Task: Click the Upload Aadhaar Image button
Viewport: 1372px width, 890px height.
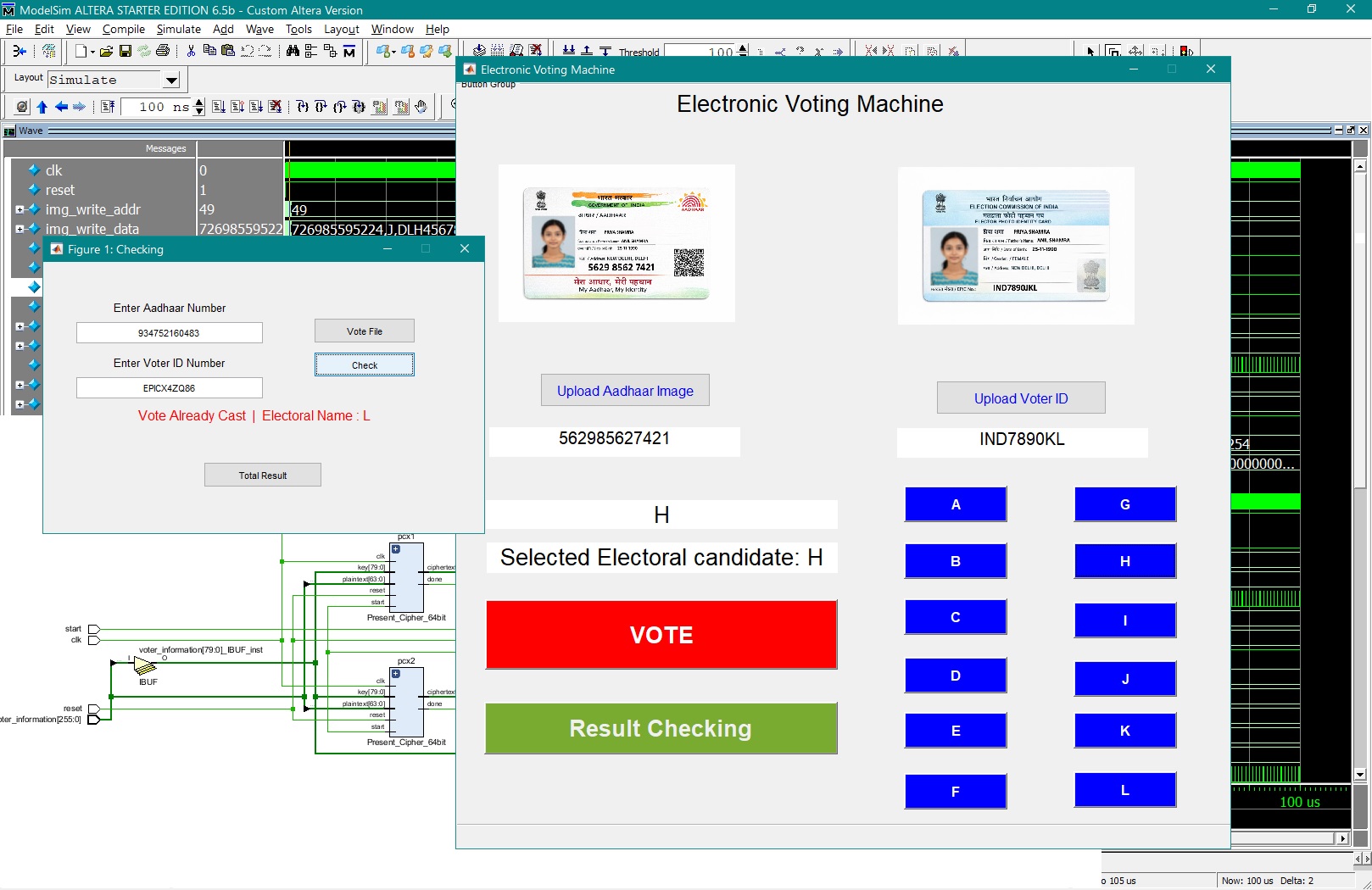Action: point(625,391)
